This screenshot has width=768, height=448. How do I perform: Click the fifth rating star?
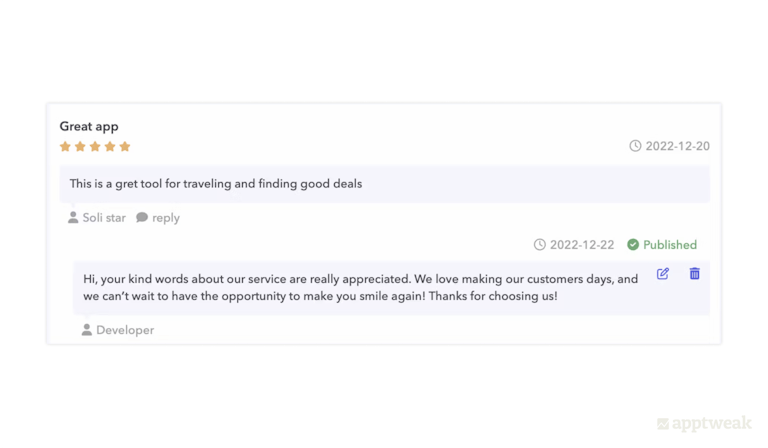coord(125,146)
